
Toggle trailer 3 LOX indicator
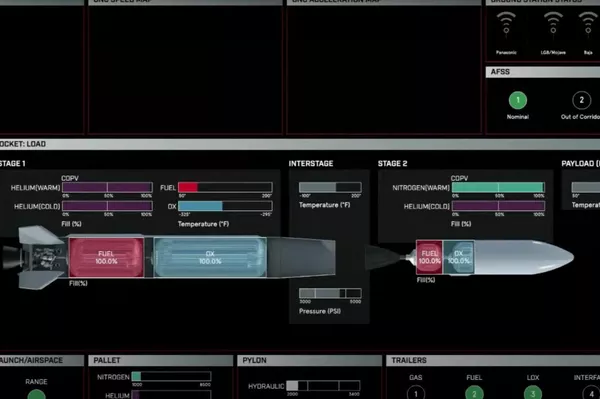533,393
